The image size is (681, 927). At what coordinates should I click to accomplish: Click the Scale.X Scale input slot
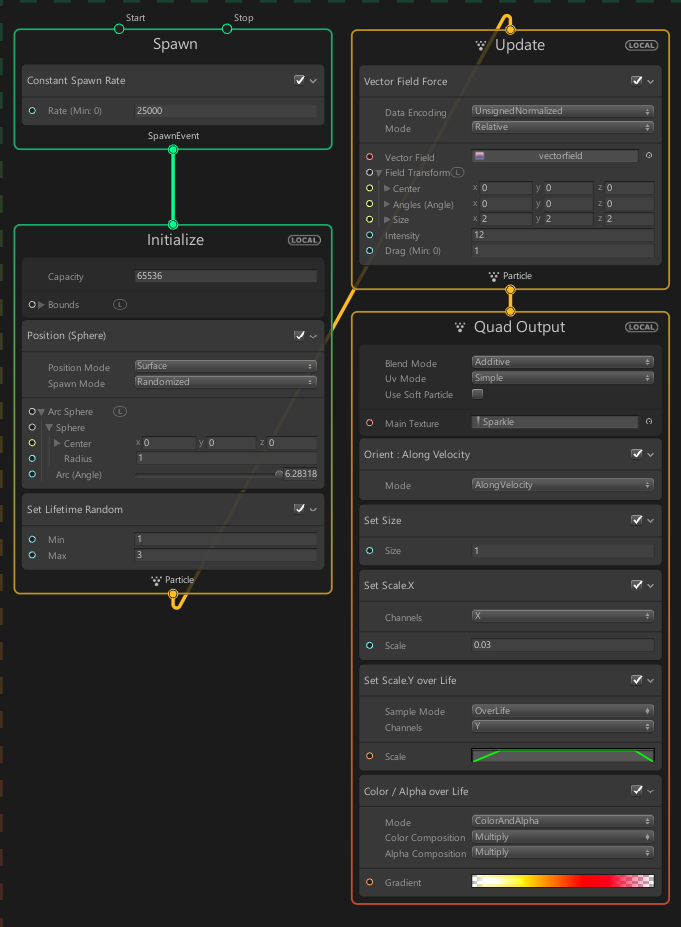click(x=369, y=646)
